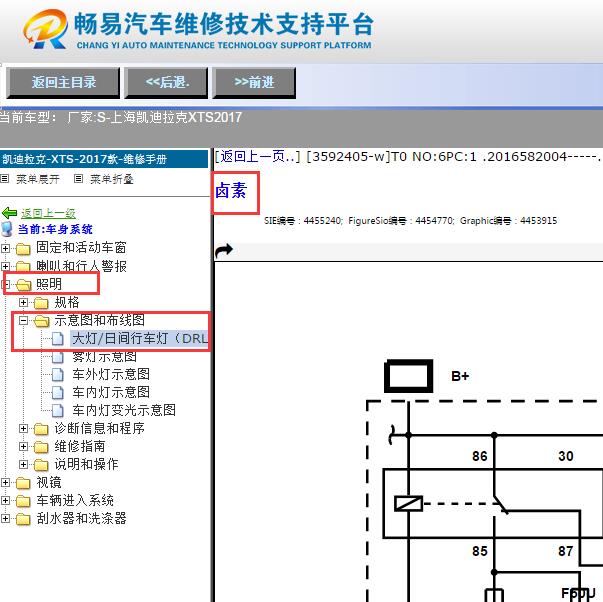
Task: Collapse the 示意图和布线图 node
Action: tap(23, 320)
